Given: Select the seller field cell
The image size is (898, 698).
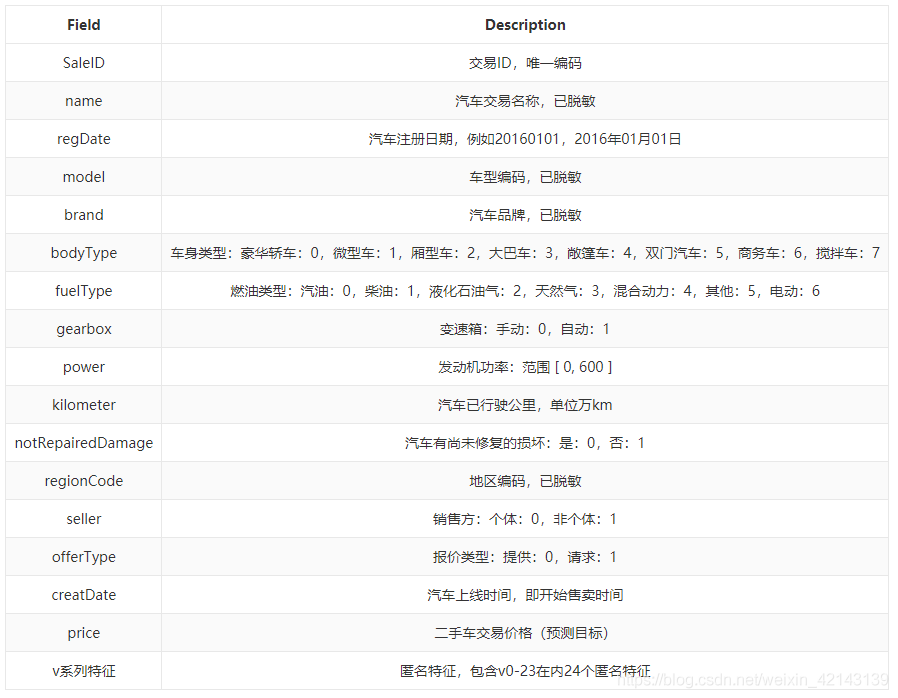Looking at the screenshot, I should 83,518.
